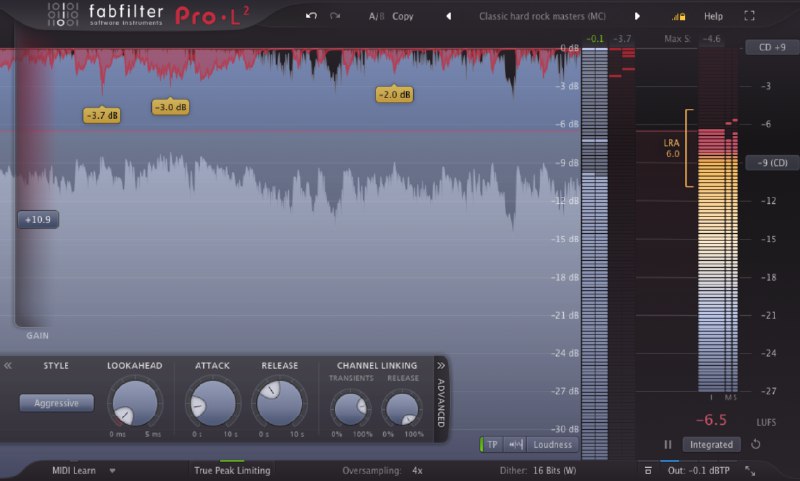Click the -3.0 dB gain reduction label
Screen dimensions: 800x481
pos(170,107)
